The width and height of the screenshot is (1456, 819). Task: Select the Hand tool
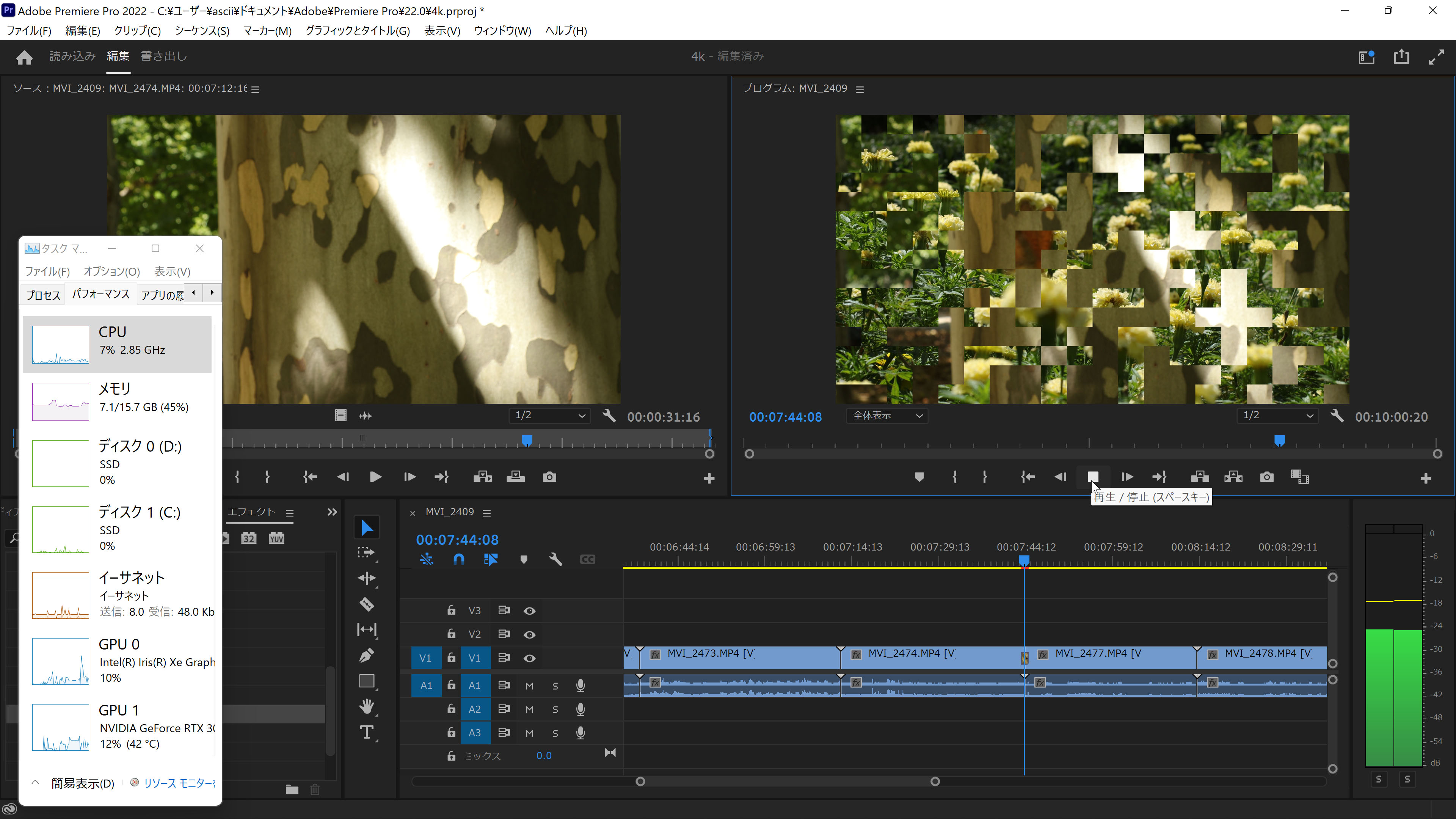point(367,706)
